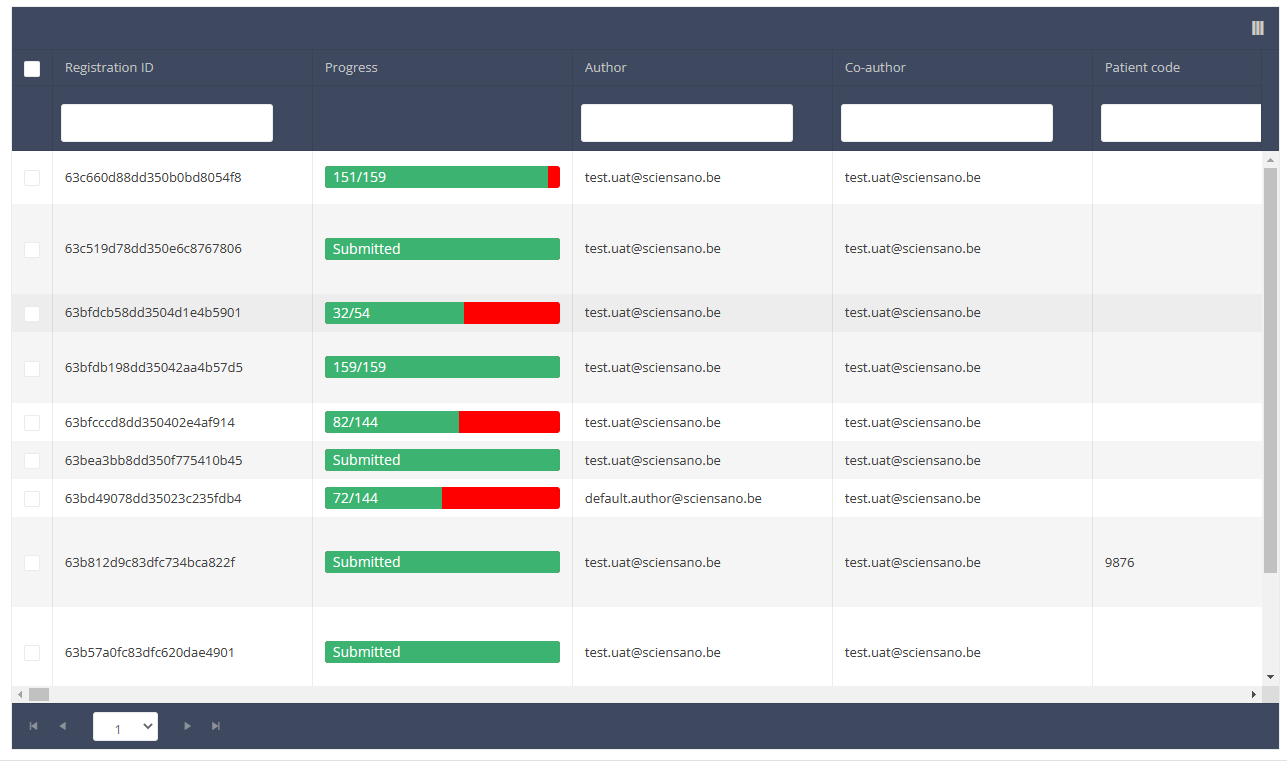Toggle the select-all header checkbox
1287x761 pixels.
pos(32,69)
